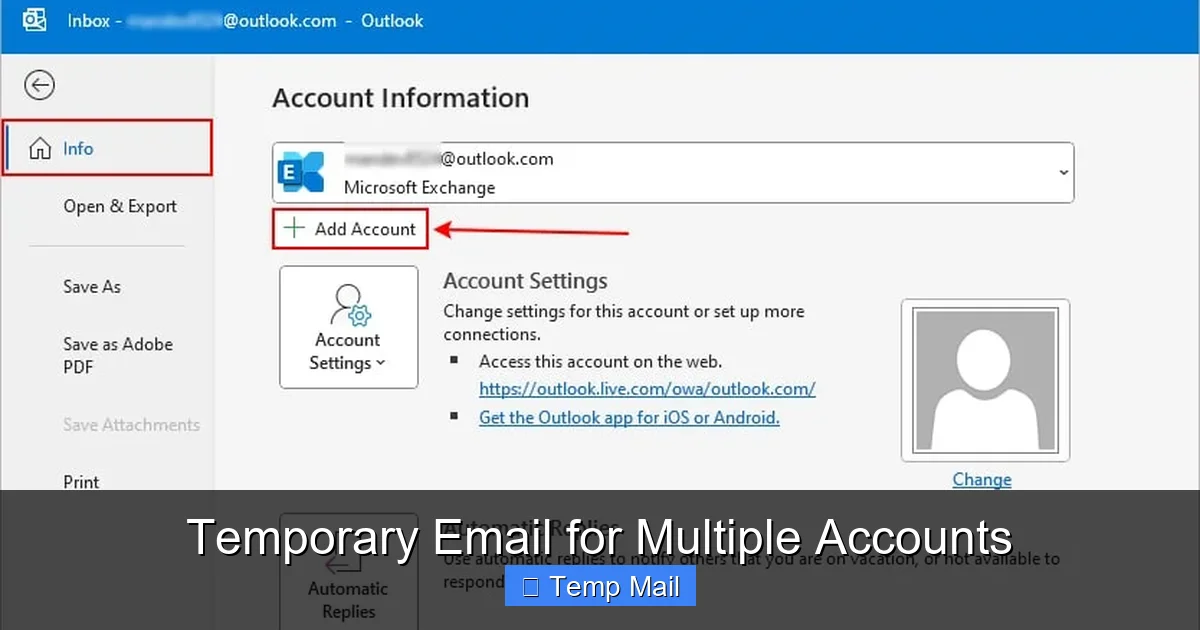Screen dimensions: 1200x630
Task: Click the Account Information heading
Action: pyautogui.click(x=400, y=98)
